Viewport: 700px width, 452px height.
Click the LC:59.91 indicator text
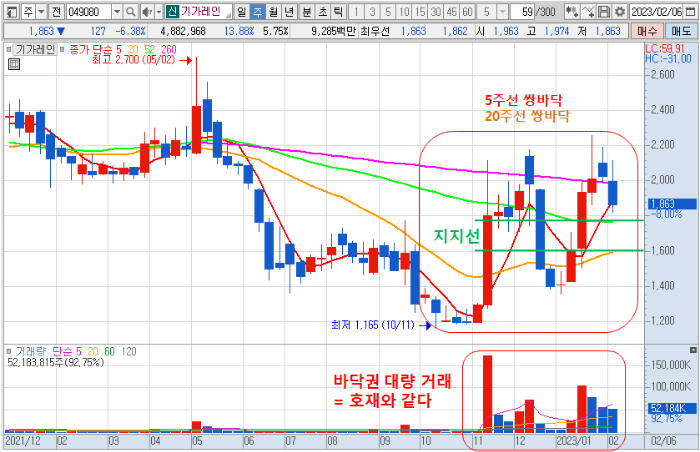pyautogui.click(x=665, y=48)
